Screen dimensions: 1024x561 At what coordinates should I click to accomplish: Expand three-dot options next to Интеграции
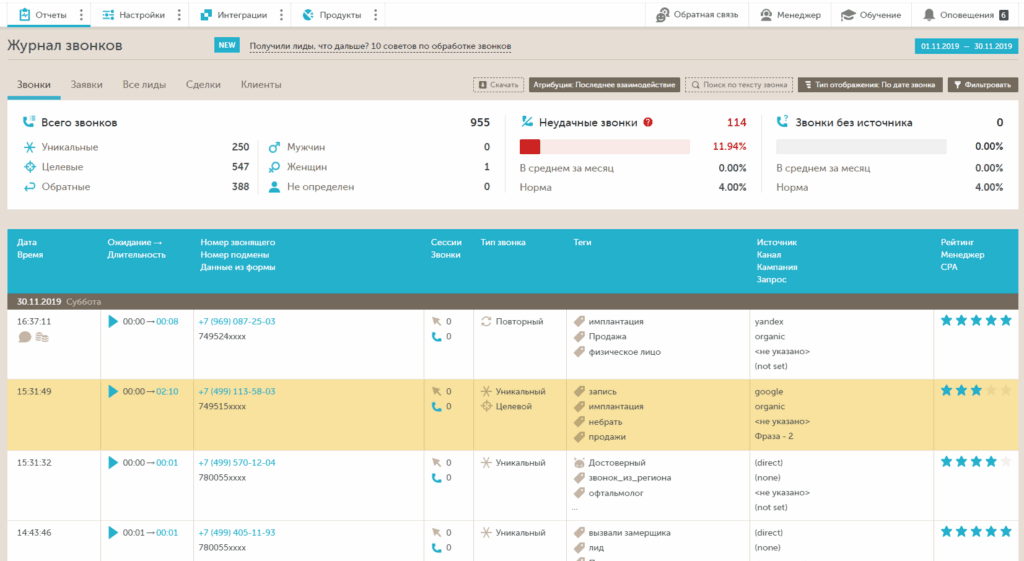tap(281, 14)
